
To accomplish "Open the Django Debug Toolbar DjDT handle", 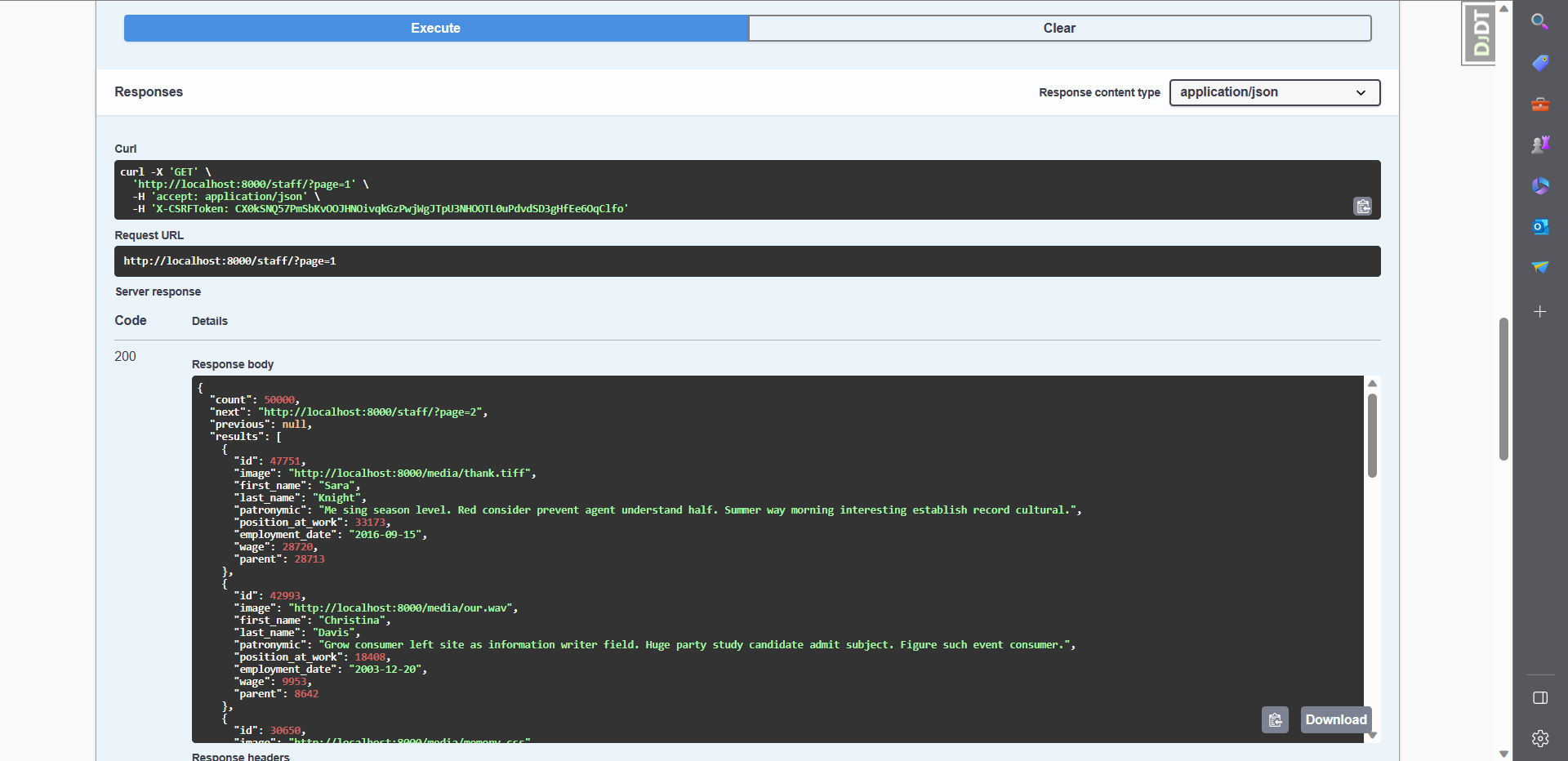I will pyautogui.click(x=1479, y=33).
